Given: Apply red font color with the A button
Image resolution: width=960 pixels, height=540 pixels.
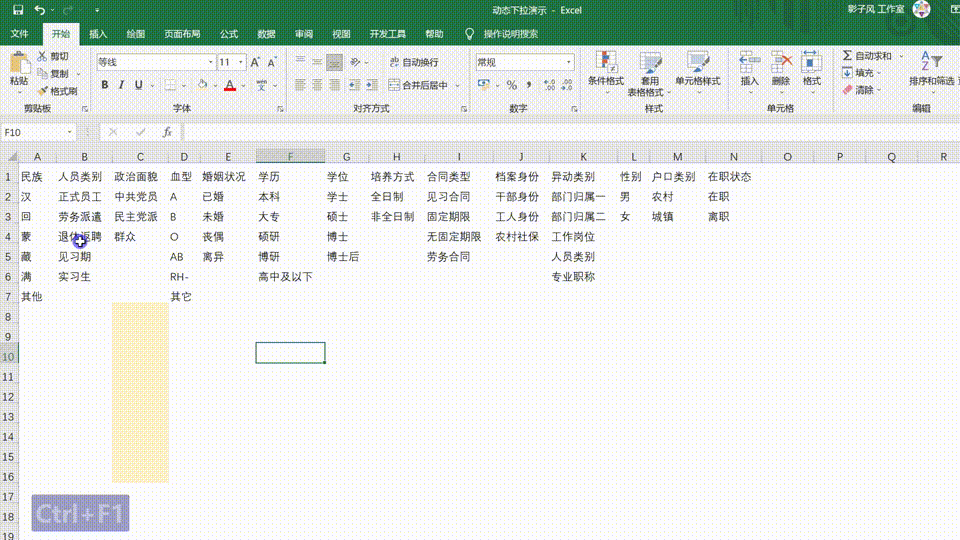Looking at the screenshot, I should coord(230,85).
